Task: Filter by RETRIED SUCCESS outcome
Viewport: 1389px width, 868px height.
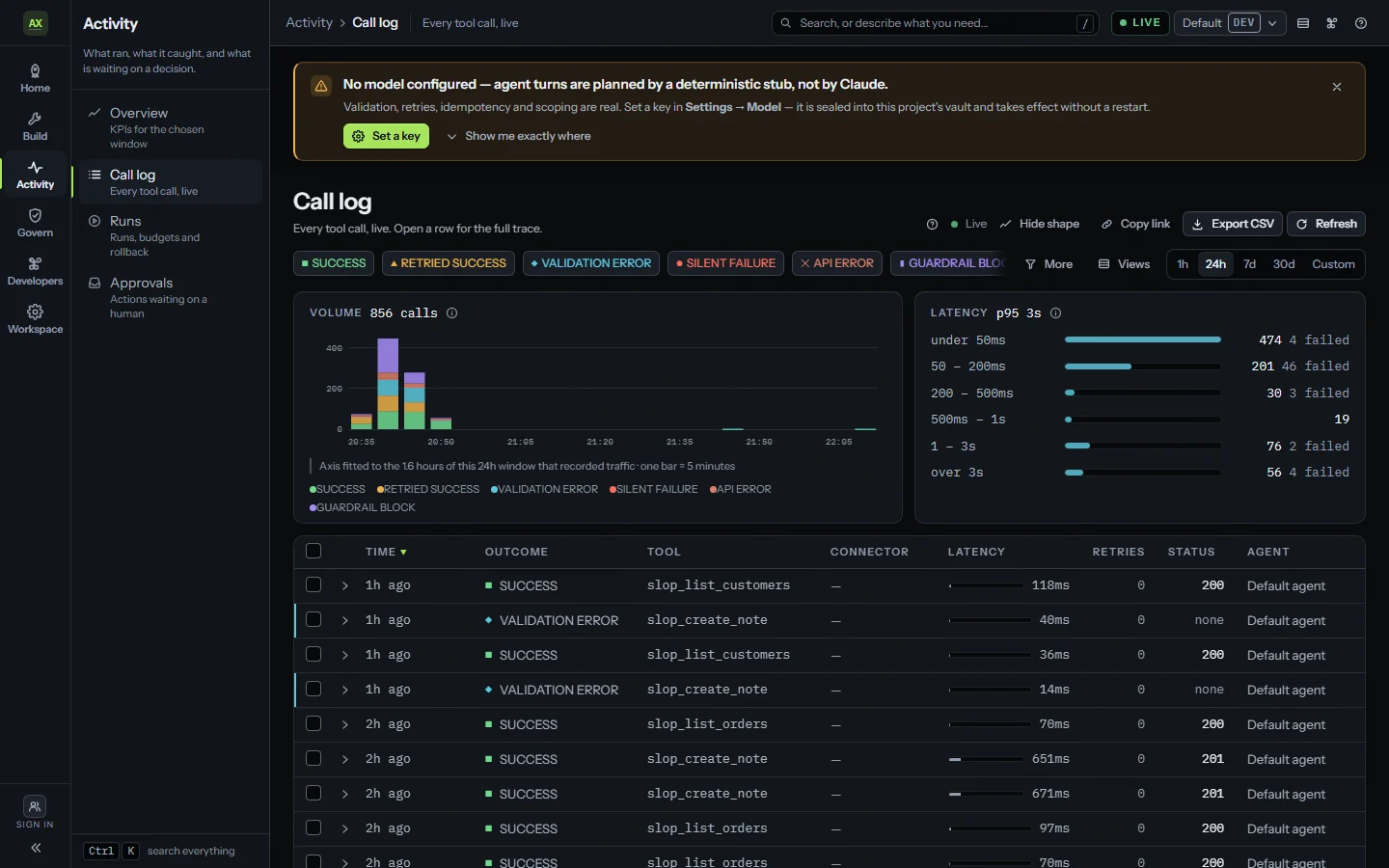Action: pyautogui.click(x=449, y=263)
